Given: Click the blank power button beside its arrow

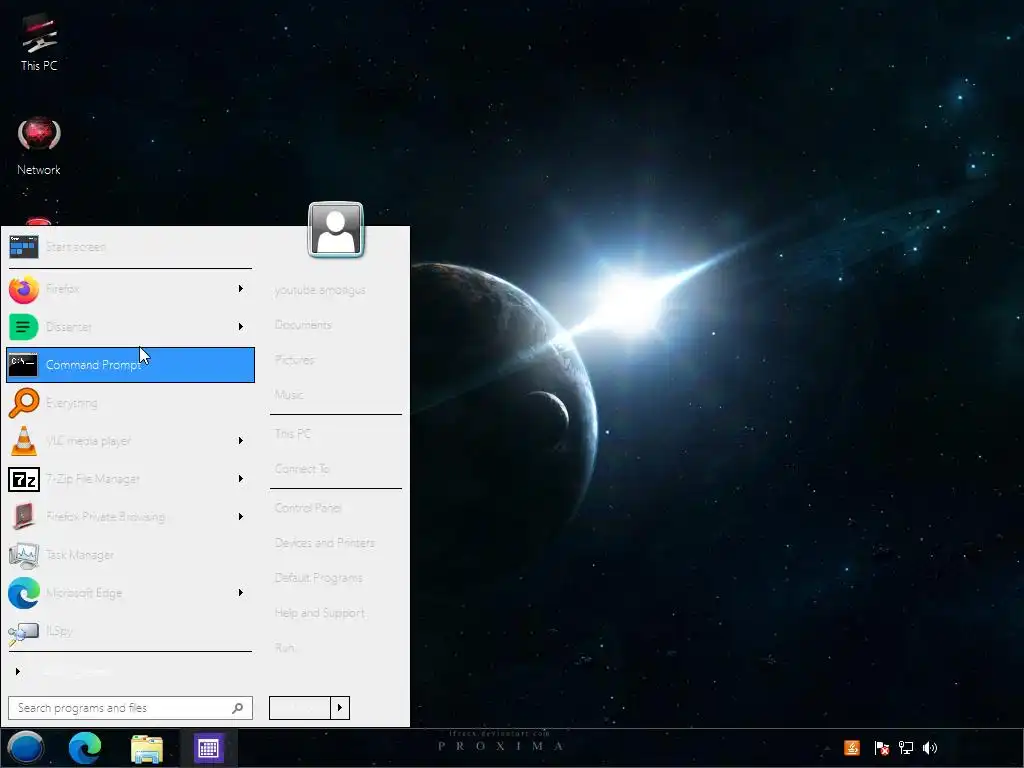Looking at the screenshot, I should pos(300,708).
